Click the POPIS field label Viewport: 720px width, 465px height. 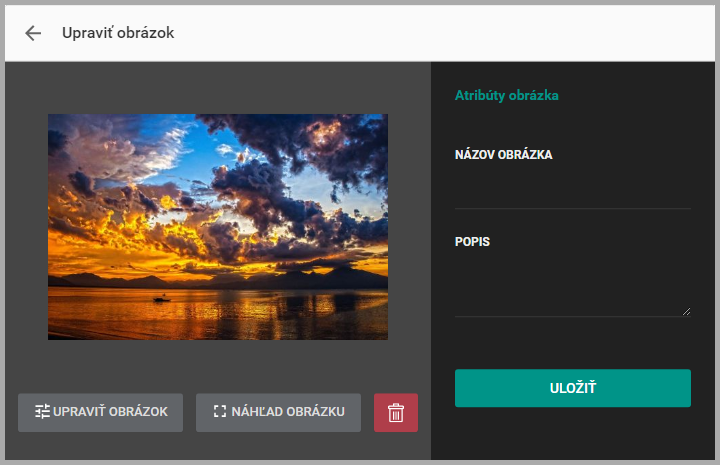pyautogui.click(x=472, y=241)
